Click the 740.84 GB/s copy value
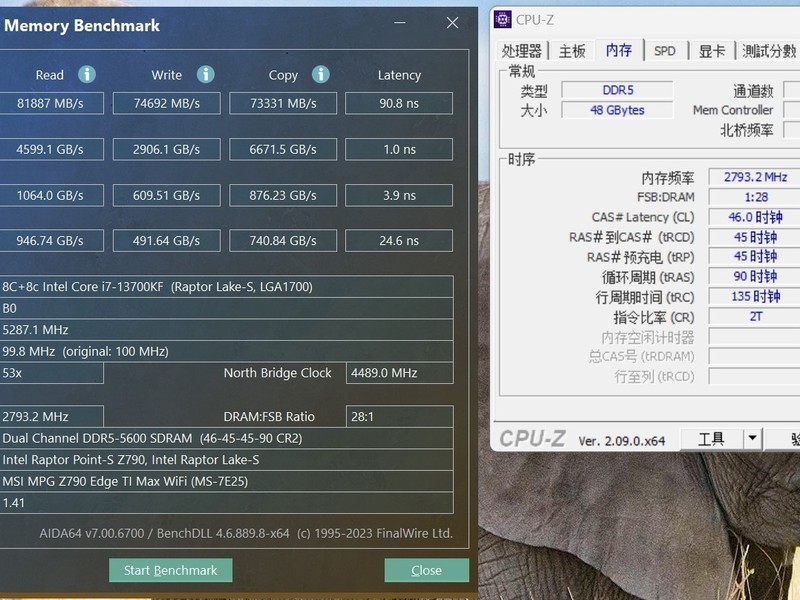 tap(283, 240)
